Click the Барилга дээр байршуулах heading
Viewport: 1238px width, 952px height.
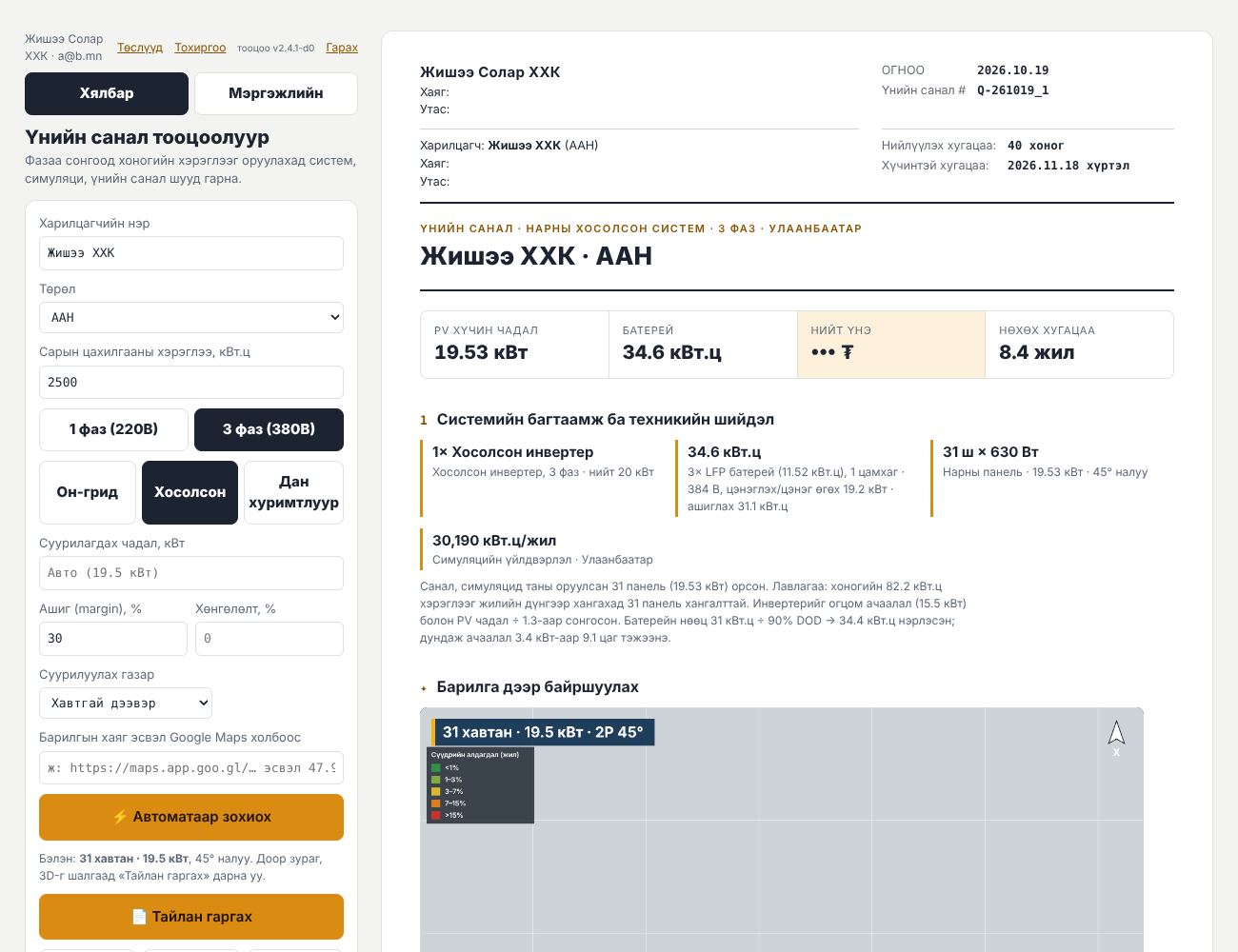[537, 687]
